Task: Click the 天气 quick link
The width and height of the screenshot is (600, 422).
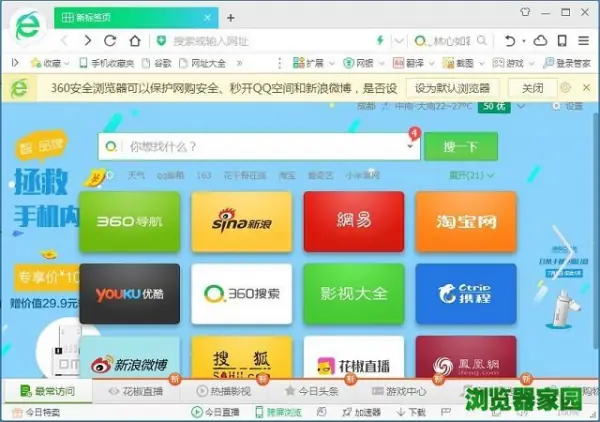Action: click(x=136, y=175)
